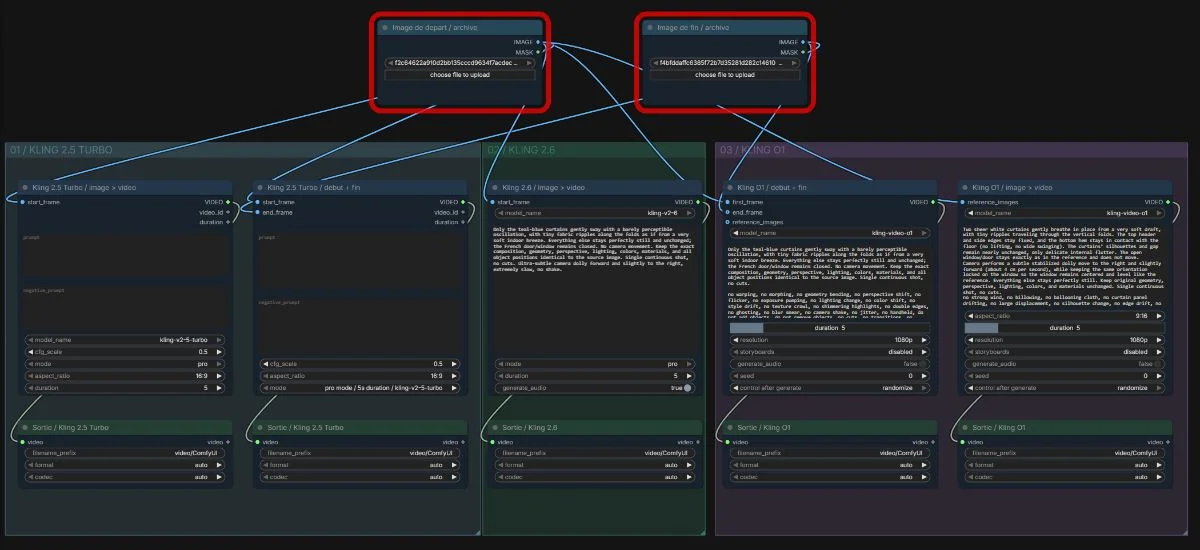Collapse the Image de fin / archive node dot
Screen dimensions: 1200x550
(651, 28)
